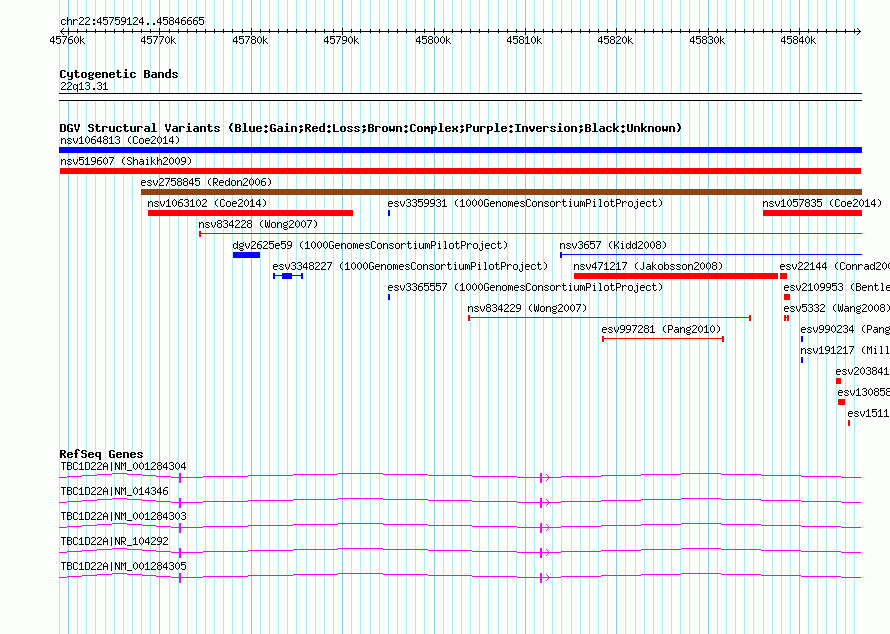The height and width of the screenshot is (634, 890).
Task: Click the 45840k ruler tick label
Action: [x=798, y=40]
